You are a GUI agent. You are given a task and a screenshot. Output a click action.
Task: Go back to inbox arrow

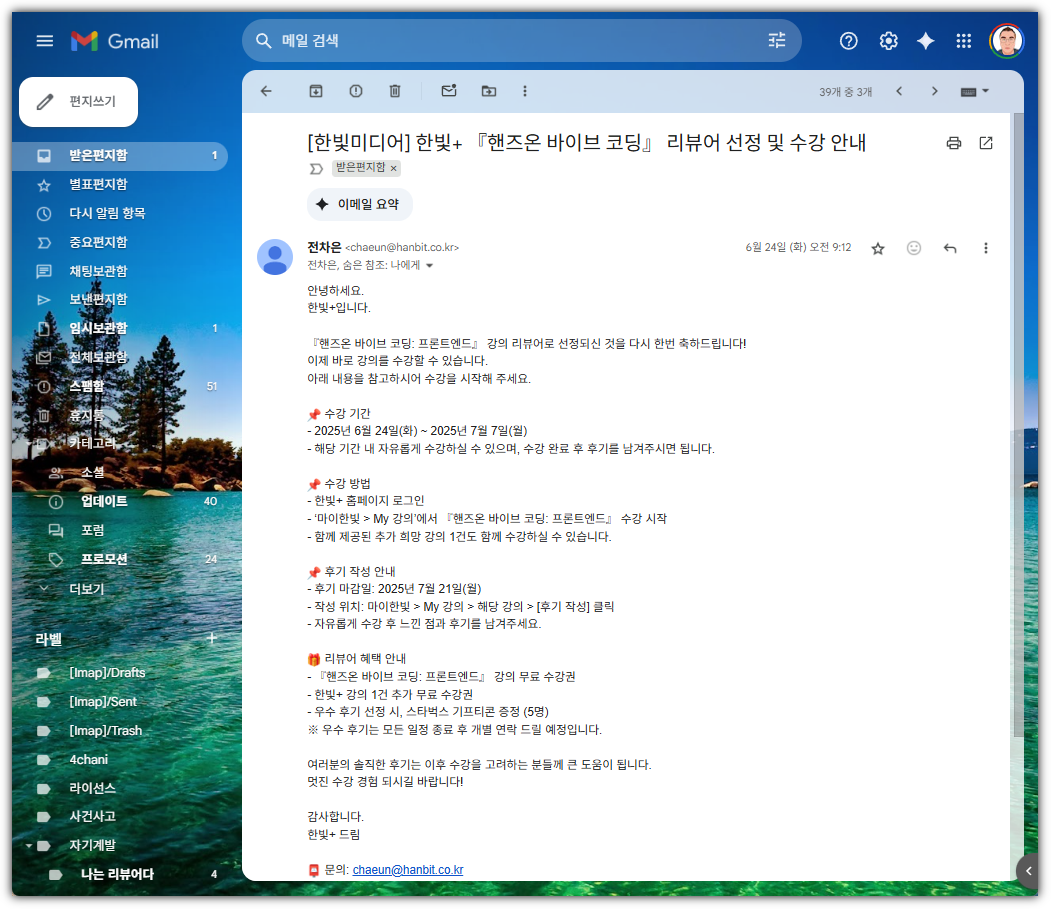point(266,91)
